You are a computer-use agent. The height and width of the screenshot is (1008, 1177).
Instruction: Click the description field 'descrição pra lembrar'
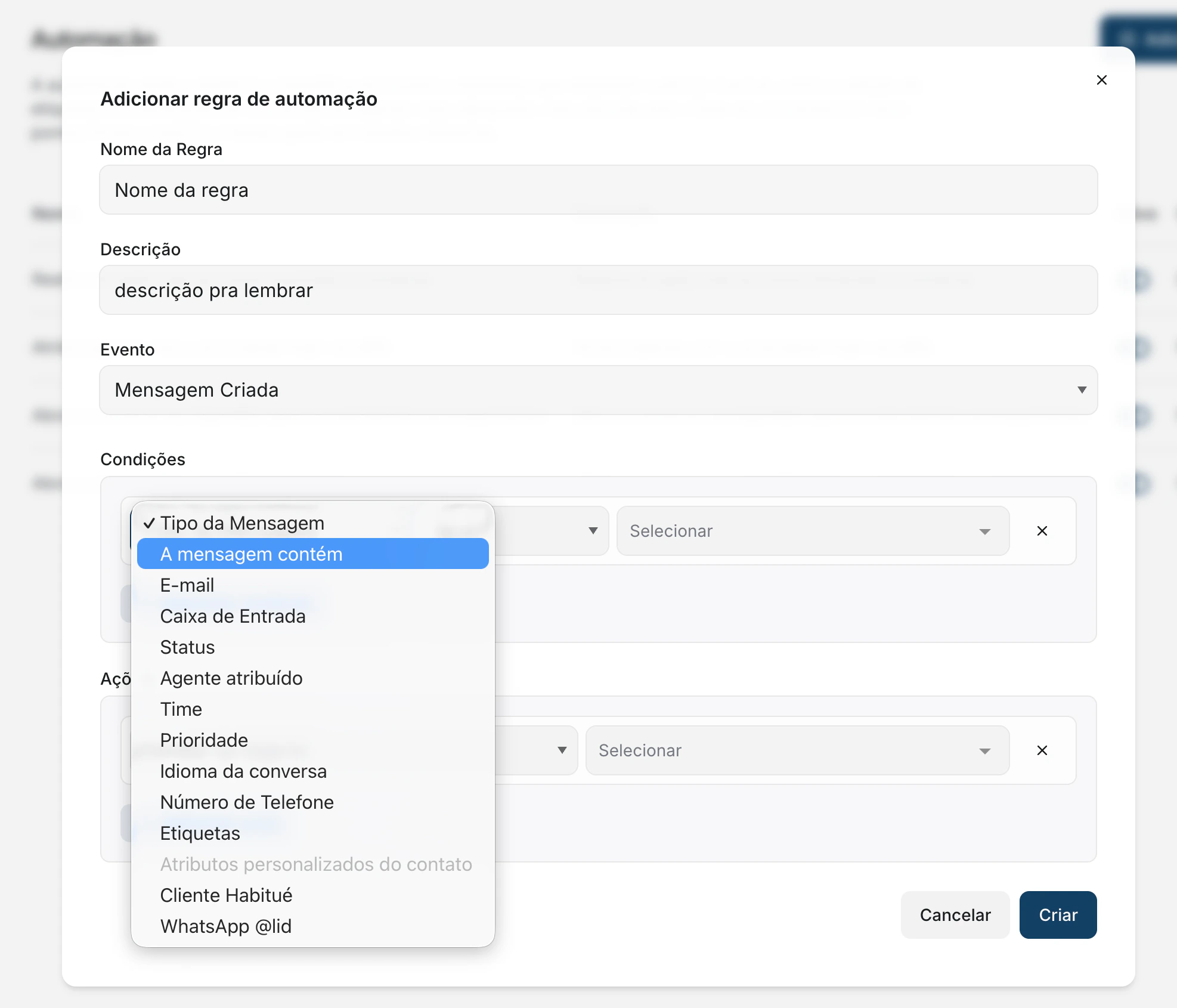598,290
